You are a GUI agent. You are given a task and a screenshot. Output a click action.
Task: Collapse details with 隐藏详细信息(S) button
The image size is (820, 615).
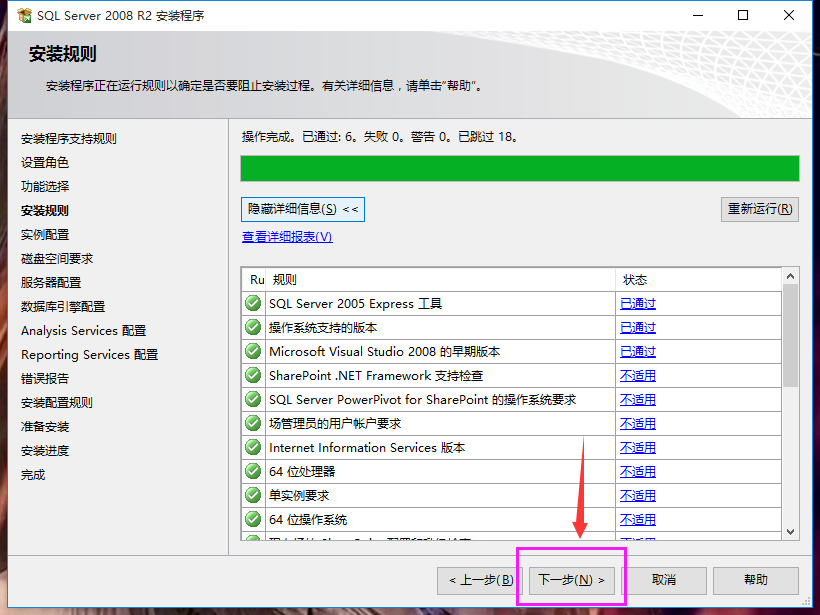pos(303,209)
